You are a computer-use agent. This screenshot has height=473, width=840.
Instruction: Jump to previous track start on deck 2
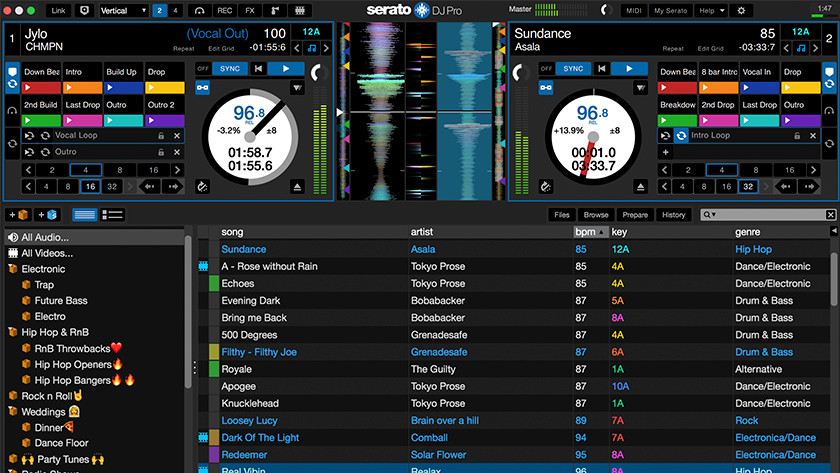point(602,69)
